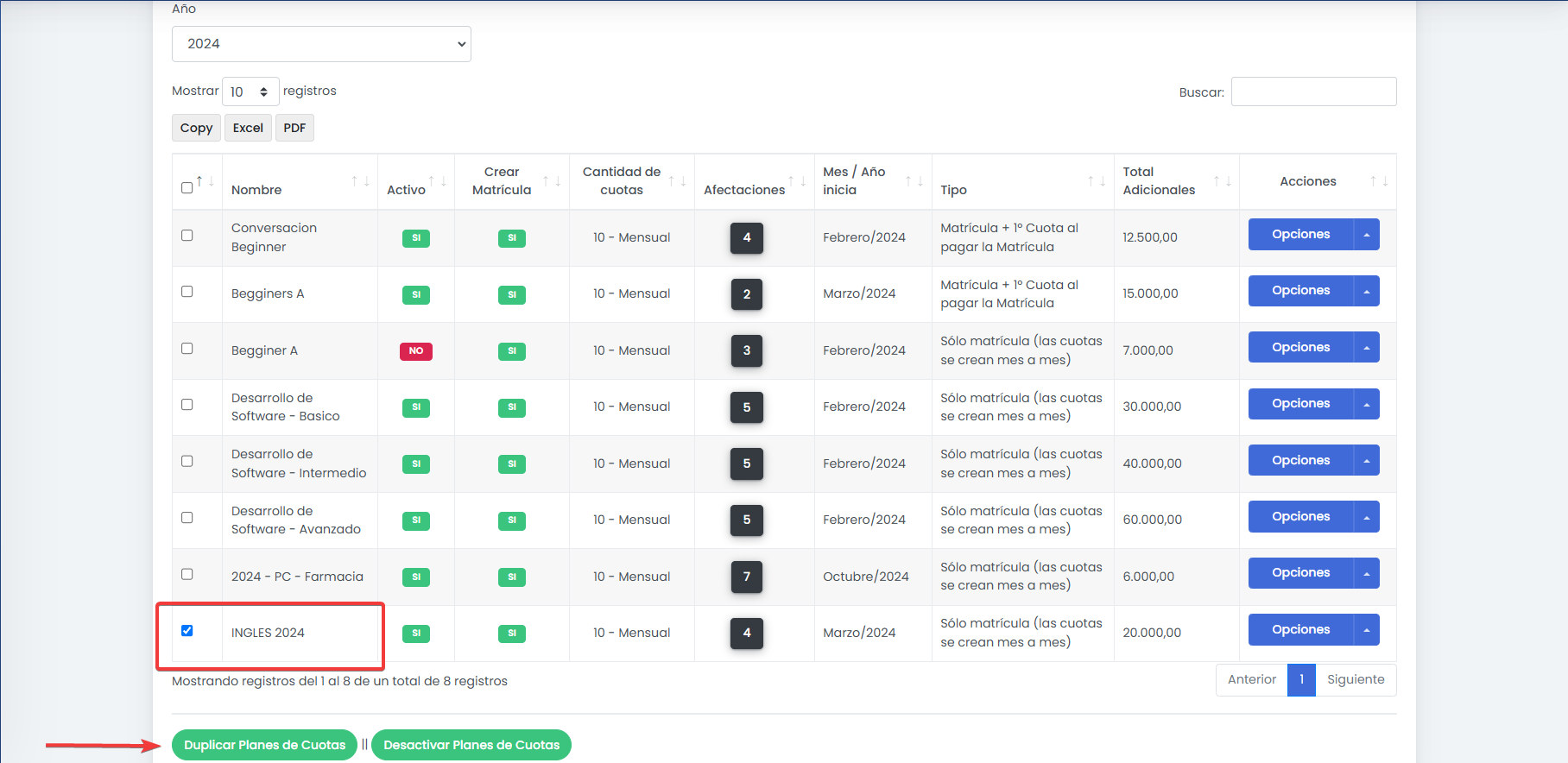1568x763 pixels.
Task: Click Afectaciones badge 3 for Begginer A
Action: [747, 350]
